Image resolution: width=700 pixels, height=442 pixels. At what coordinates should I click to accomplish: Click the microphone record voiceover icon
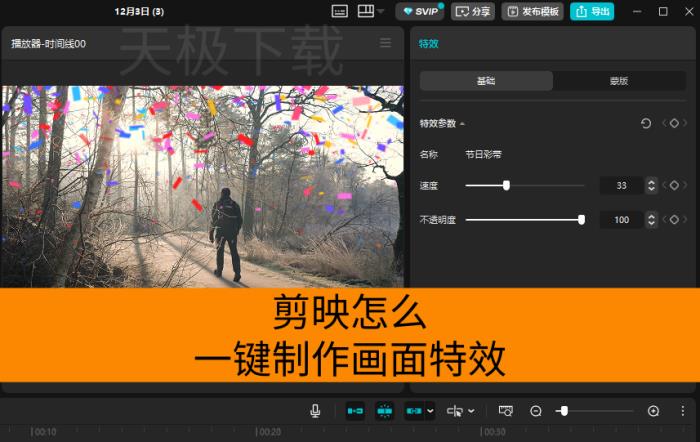point(315,411)
